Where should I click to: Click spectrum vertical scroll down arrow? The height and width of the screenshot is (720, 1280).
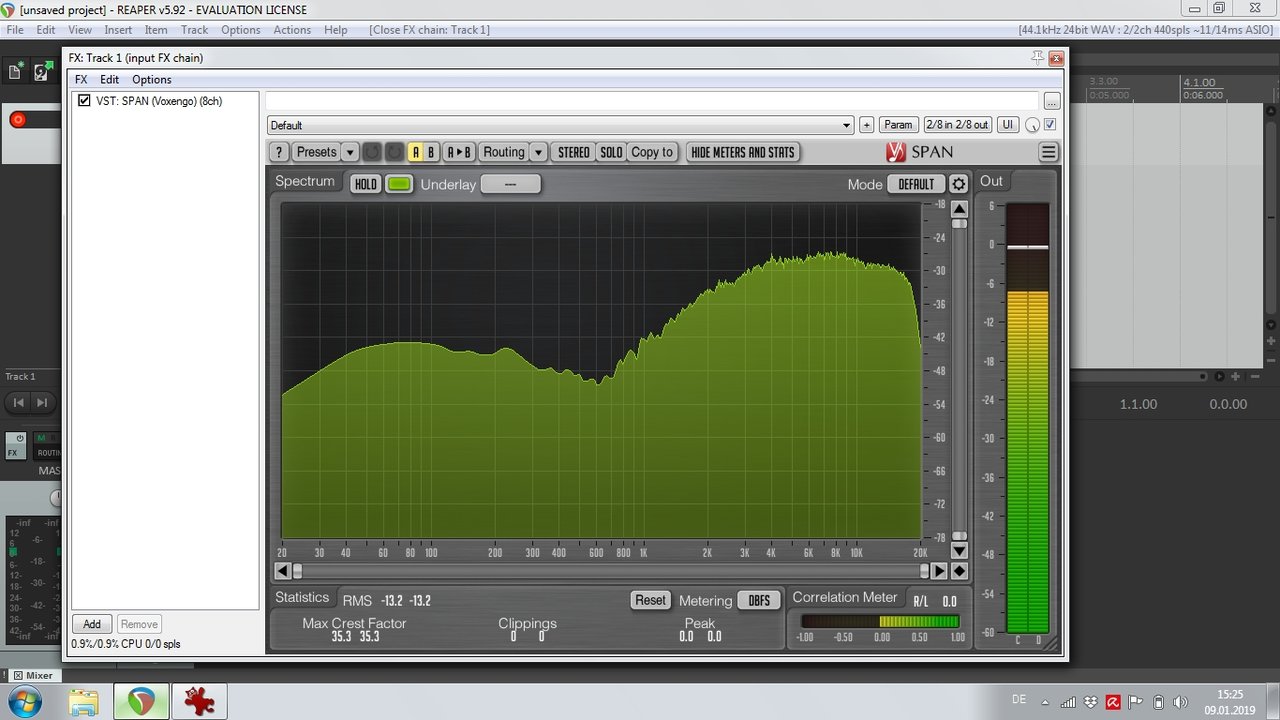(x=959, y=551)
